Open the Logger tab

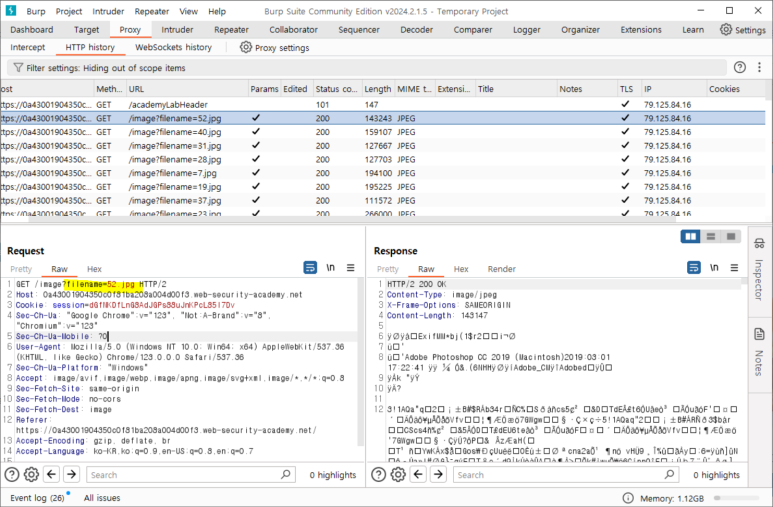click(527, 30)
